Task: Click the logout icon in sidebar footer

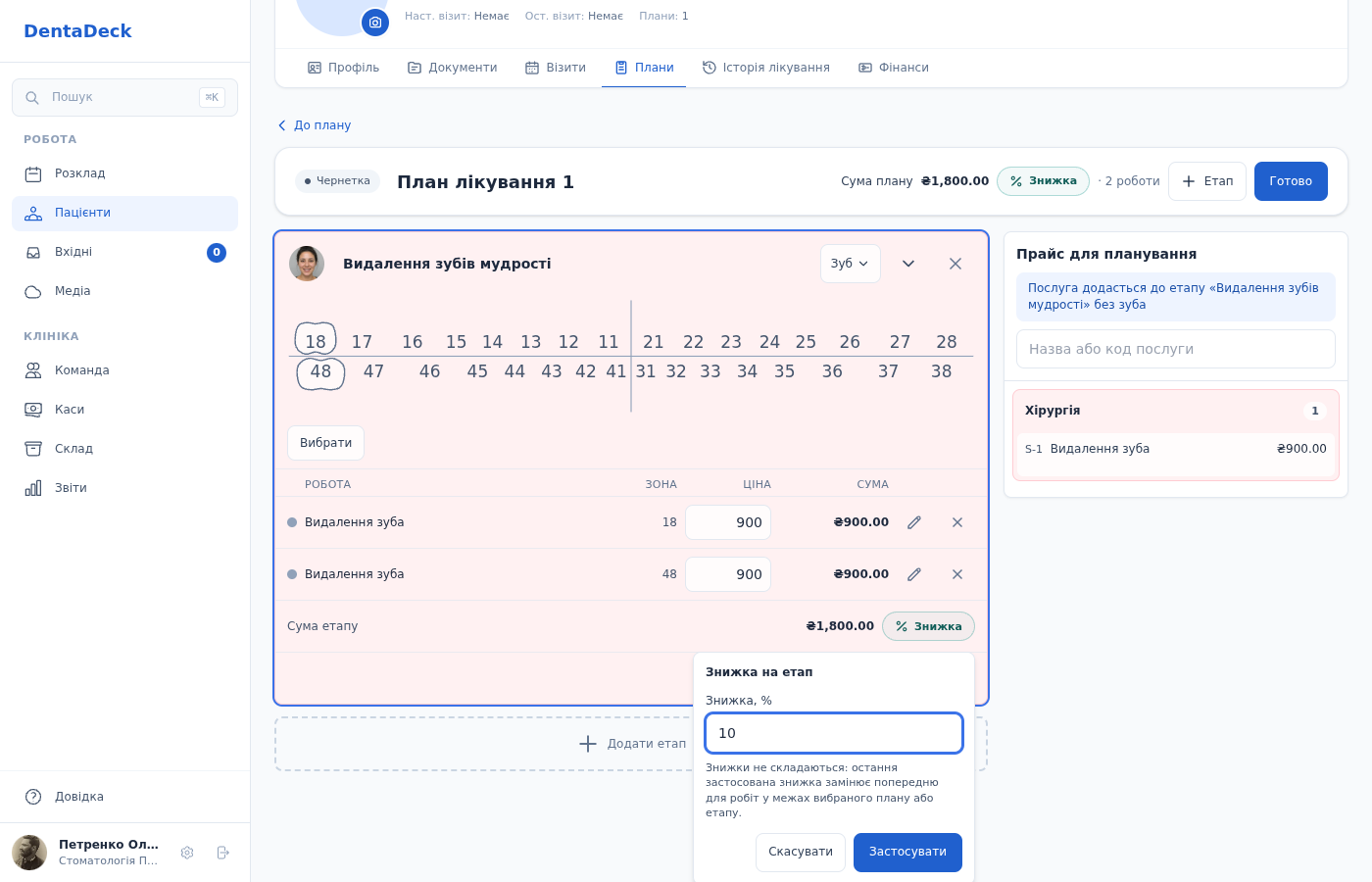Action: 222,853
